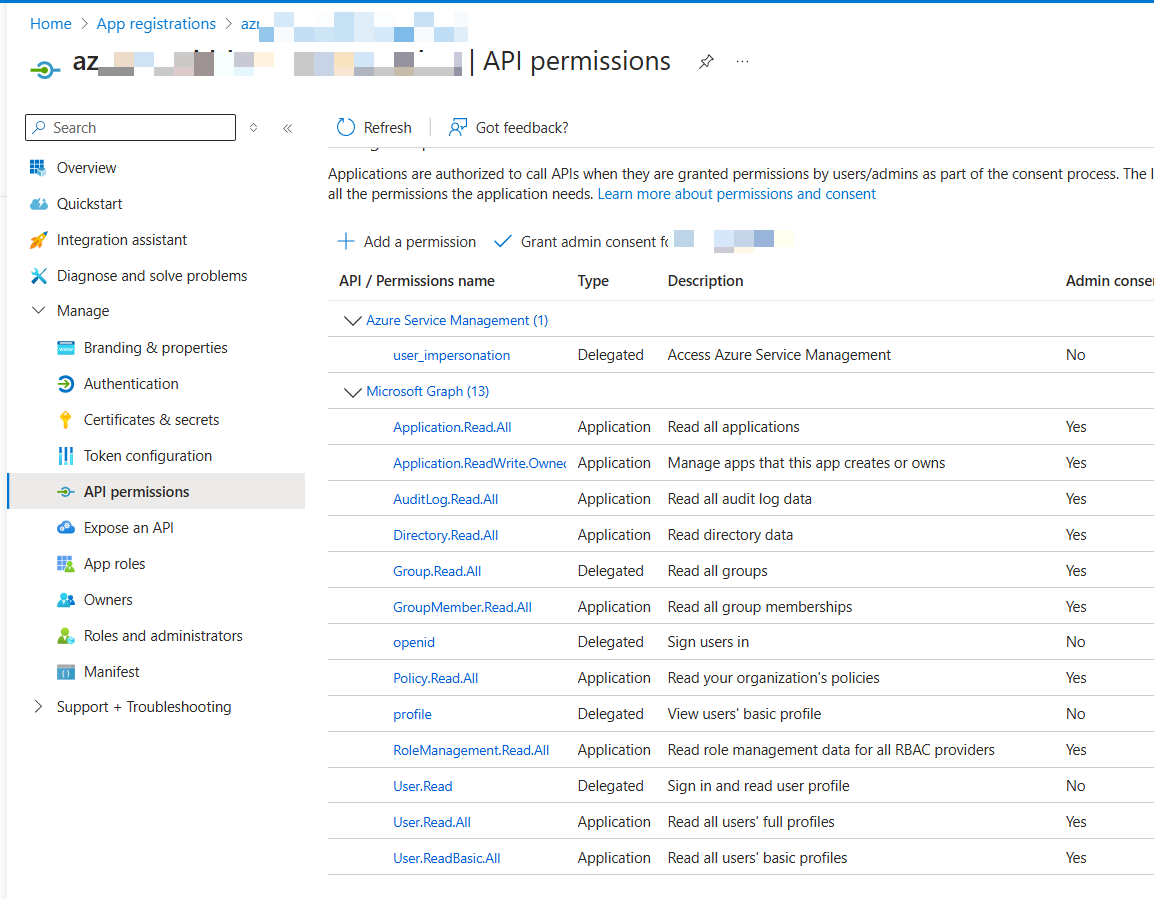Open the Application.ReadWrite.OwnedBy permission
Screen dimensions: 1154x899
click(x=480, y=463)
